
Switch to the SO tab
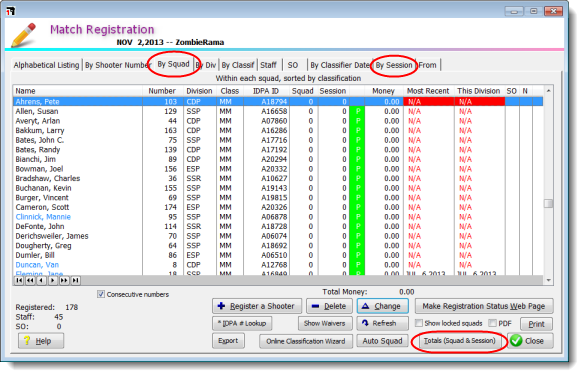[293, 65]
